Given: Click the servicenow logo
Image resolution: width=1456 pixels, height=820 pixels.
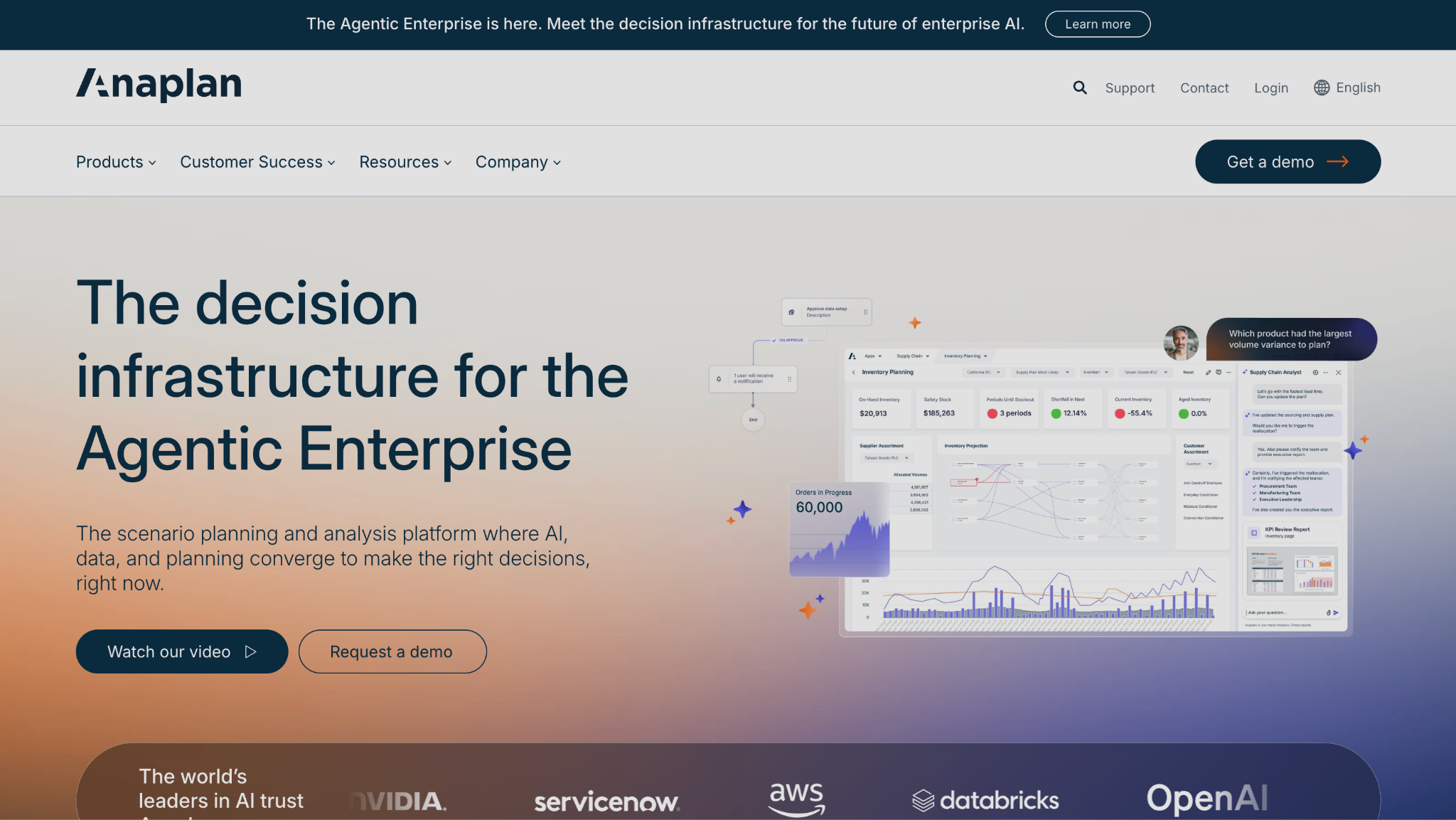Looking at the screenshot, I should click(606, 802).
